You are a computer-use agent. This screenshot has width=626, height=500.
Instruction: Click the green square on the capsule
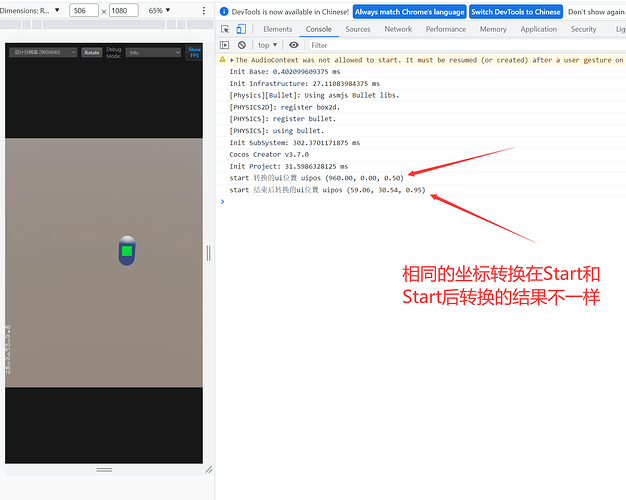[x=127, y=251]
